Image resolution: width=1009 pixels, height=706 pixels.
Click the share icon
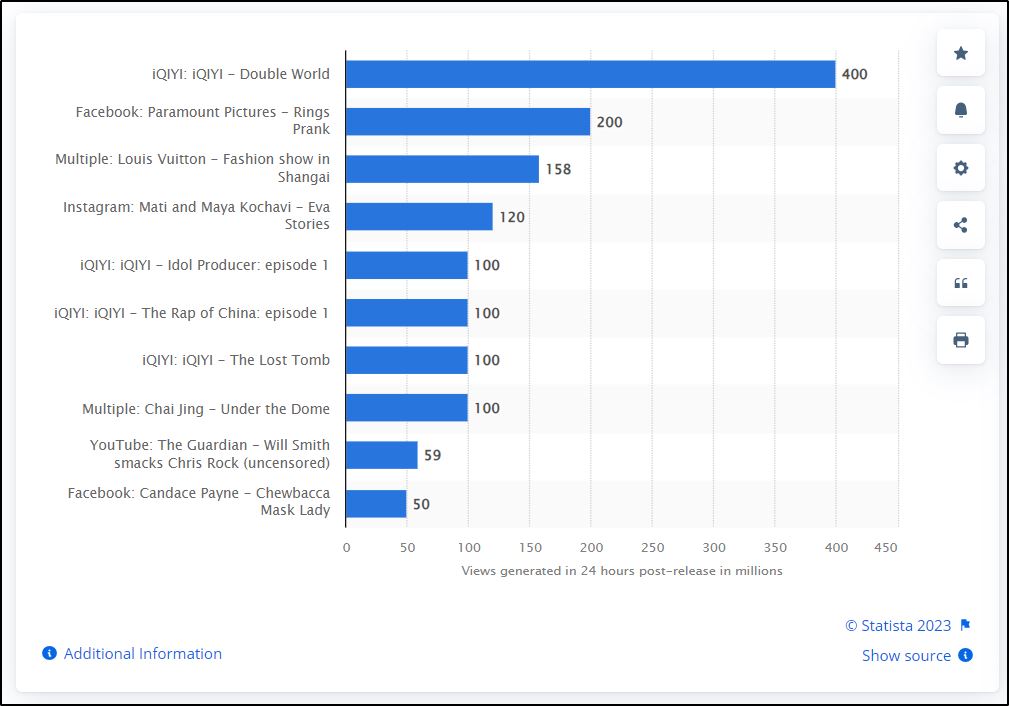pyautogui.click(x=960, y=224)
